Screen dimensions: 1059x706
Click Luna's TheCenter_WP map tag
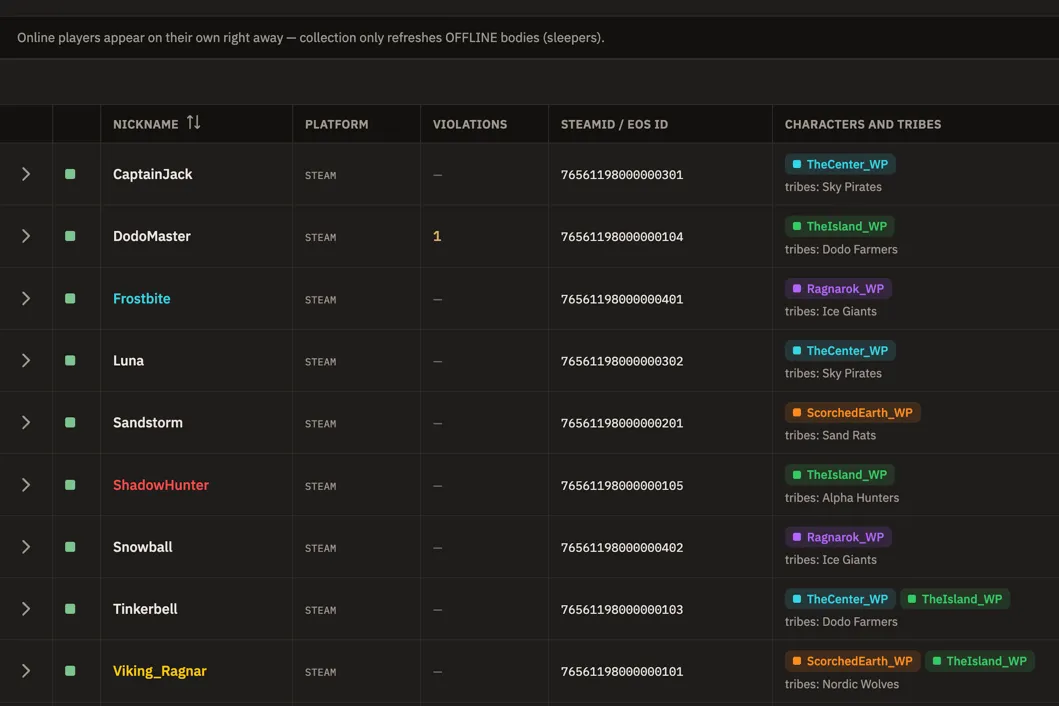coord(840,351)
